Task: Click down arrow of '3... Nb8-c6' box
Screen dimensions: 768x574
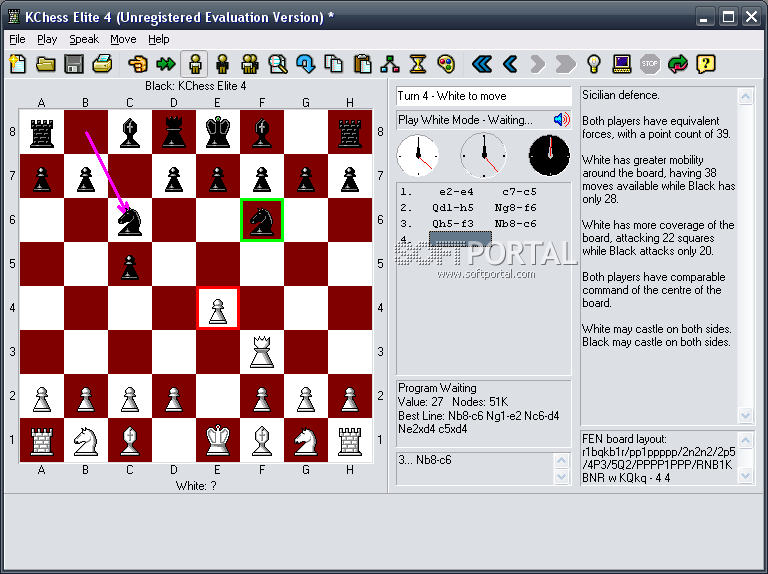Action: (561, 476)
